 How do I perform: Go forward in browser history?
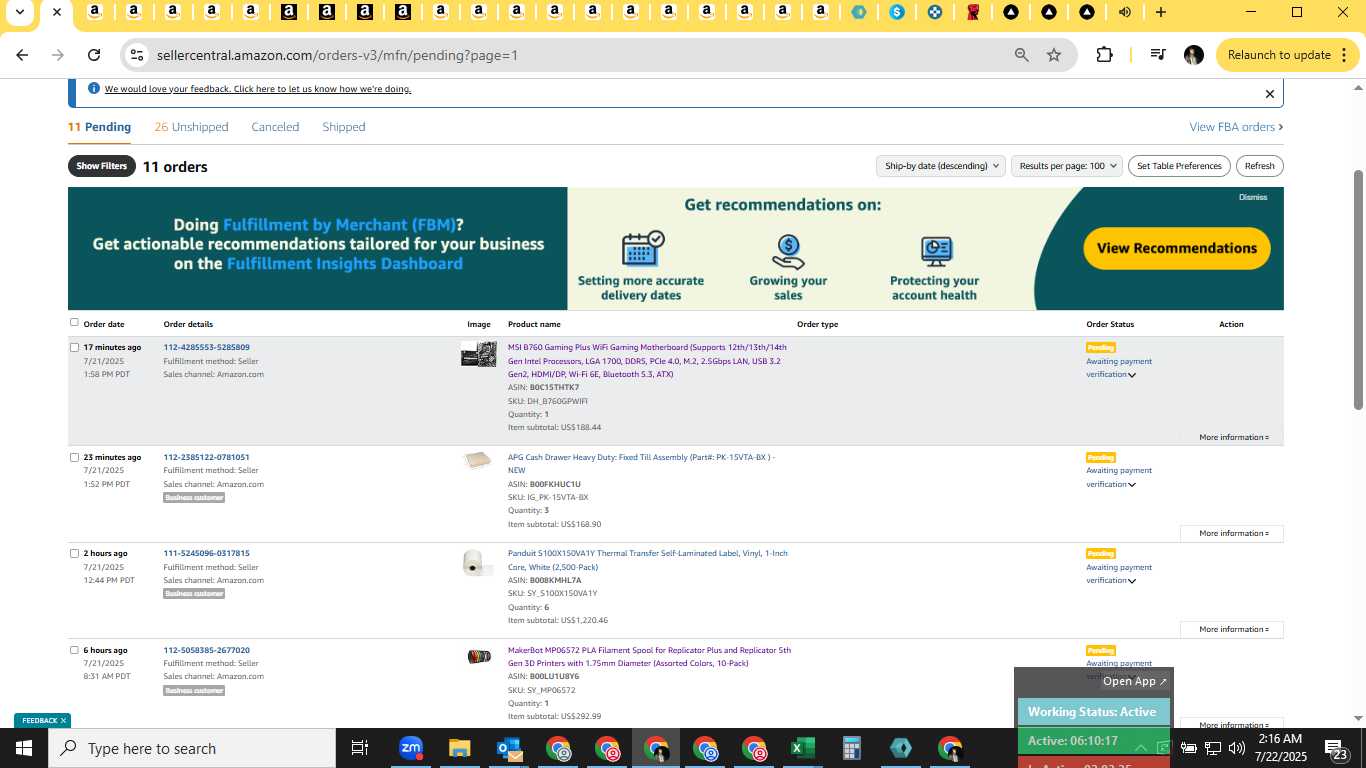coord(58,55)
